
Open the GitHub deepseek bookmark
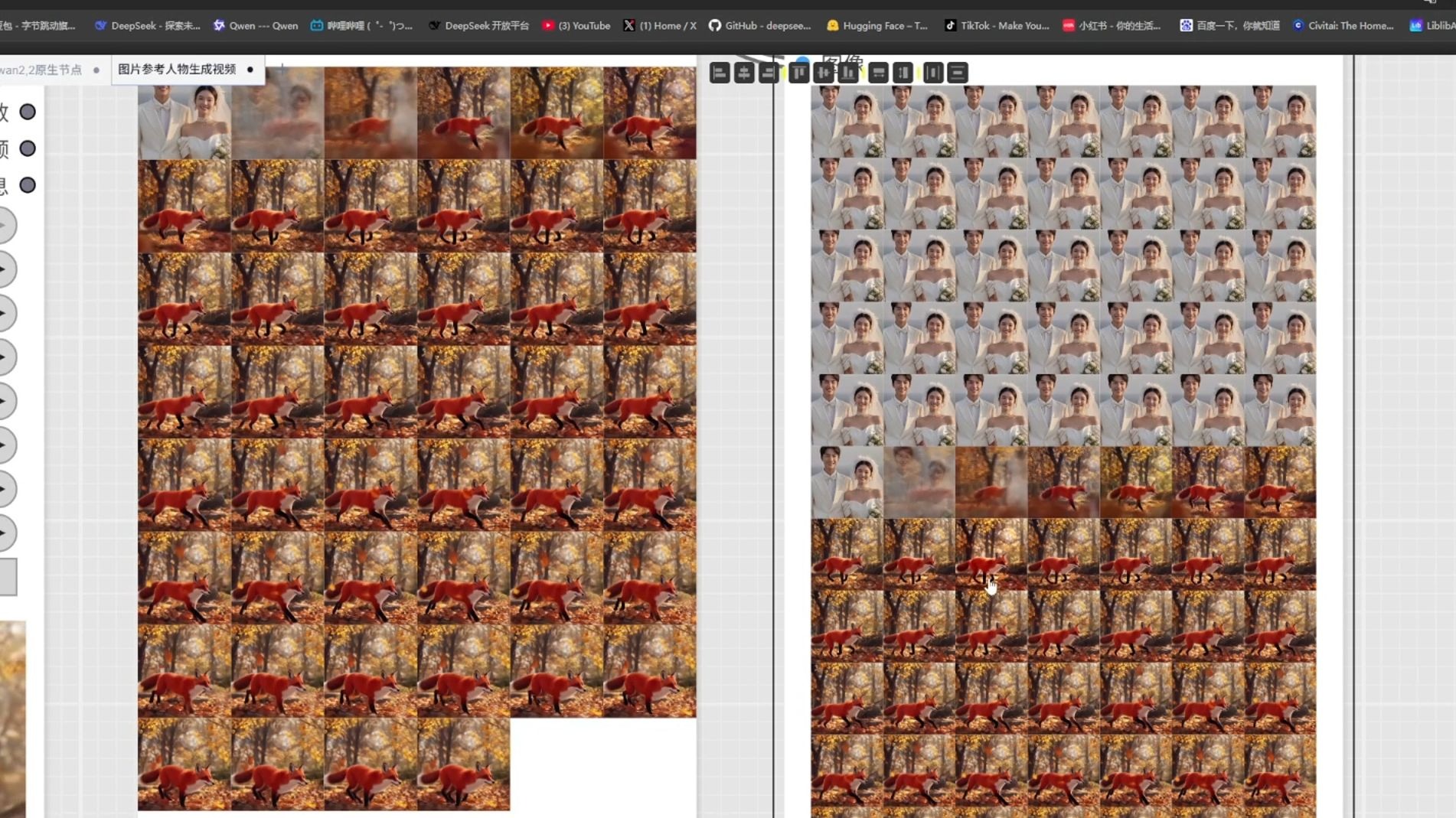click(x=759, y=25)
